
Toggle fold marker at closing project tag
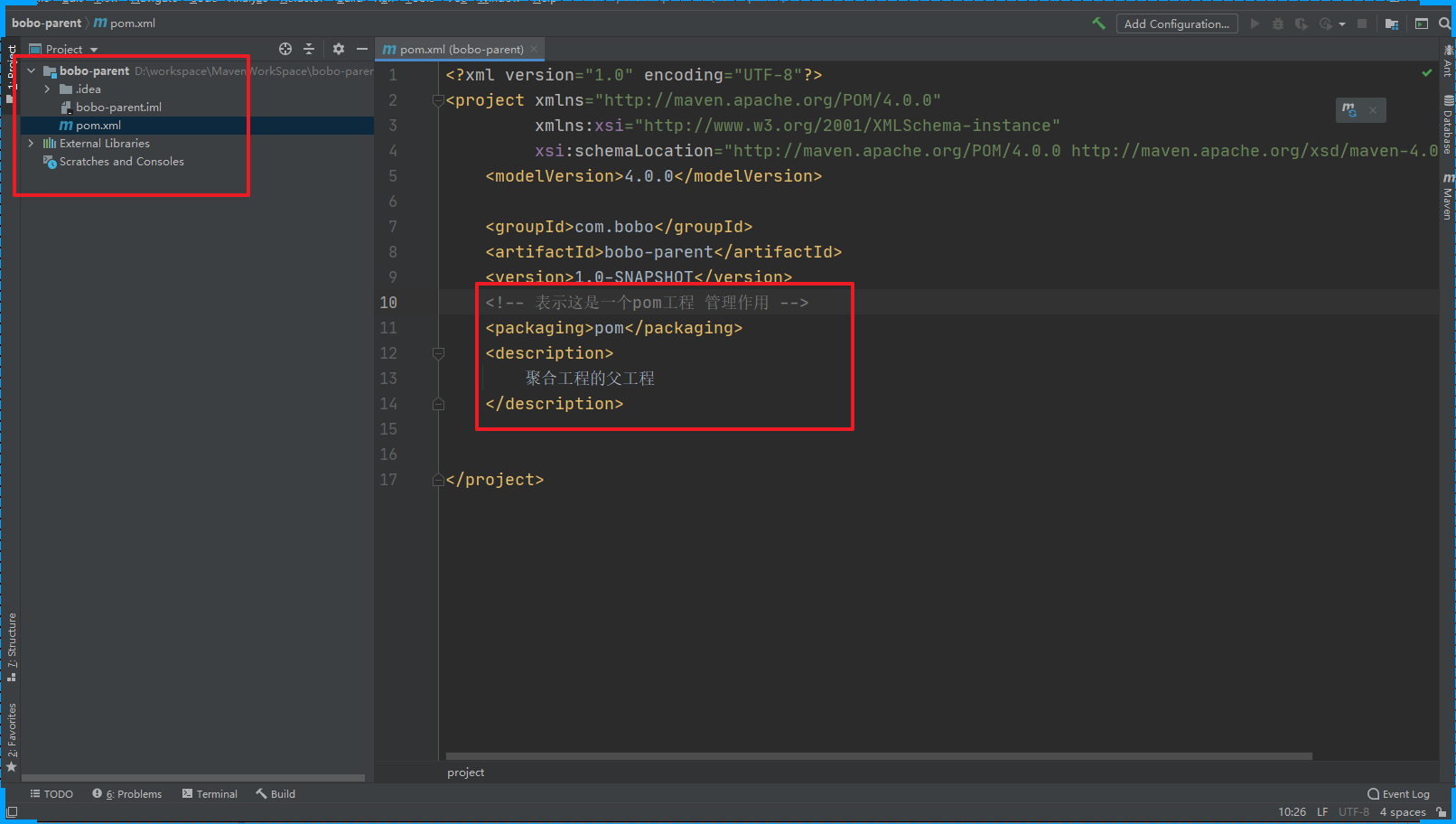pos(438,480)
